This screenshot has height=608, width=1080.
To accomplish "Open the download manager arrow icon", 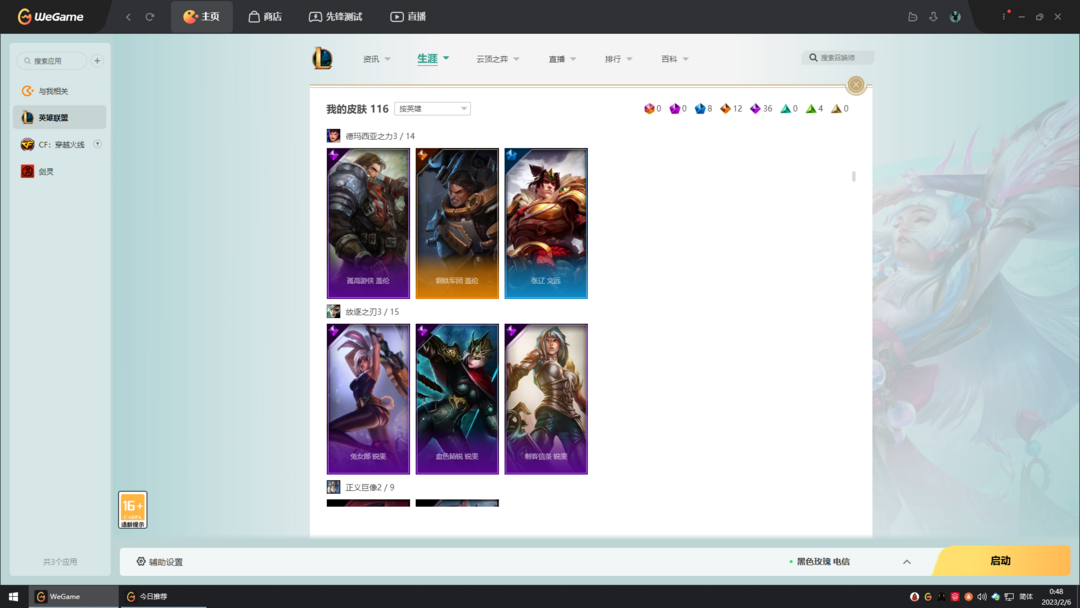I will point(933,17).
